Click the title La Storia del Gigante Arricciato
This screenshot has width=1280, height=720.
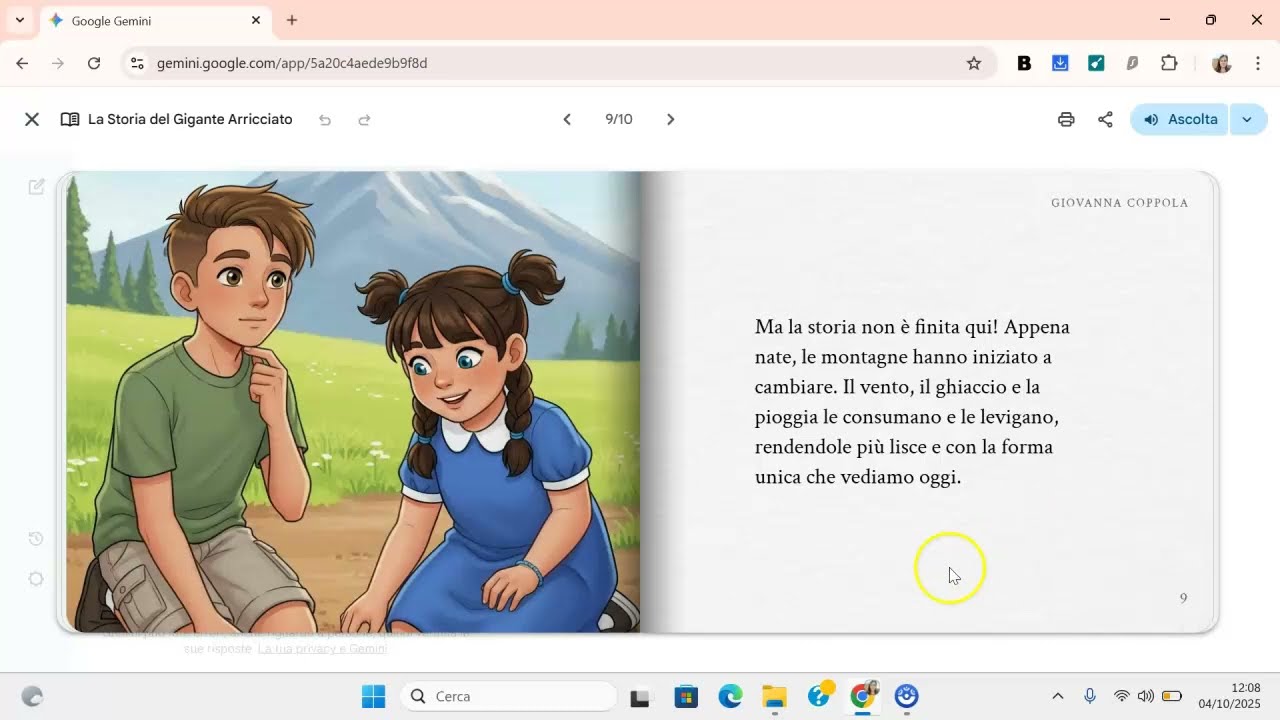(x=190, y=119)
